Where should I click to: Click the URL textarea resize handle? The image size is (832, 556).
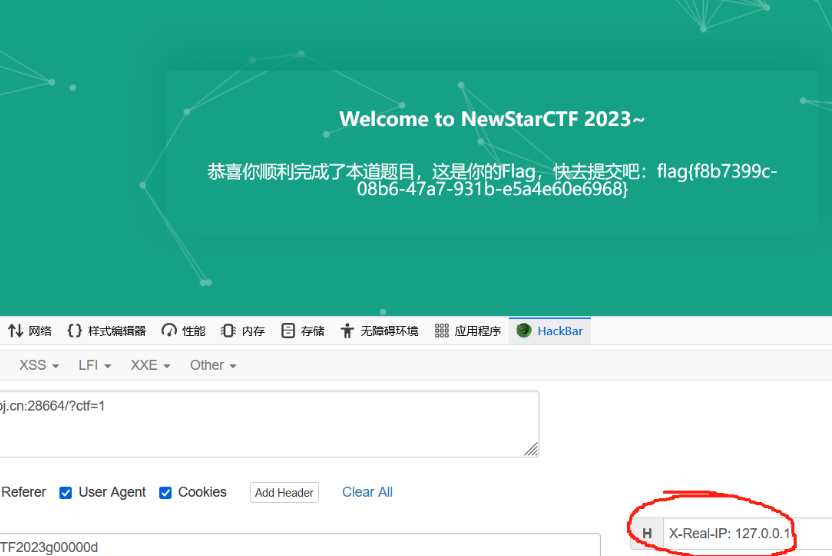tap(531, 449)
